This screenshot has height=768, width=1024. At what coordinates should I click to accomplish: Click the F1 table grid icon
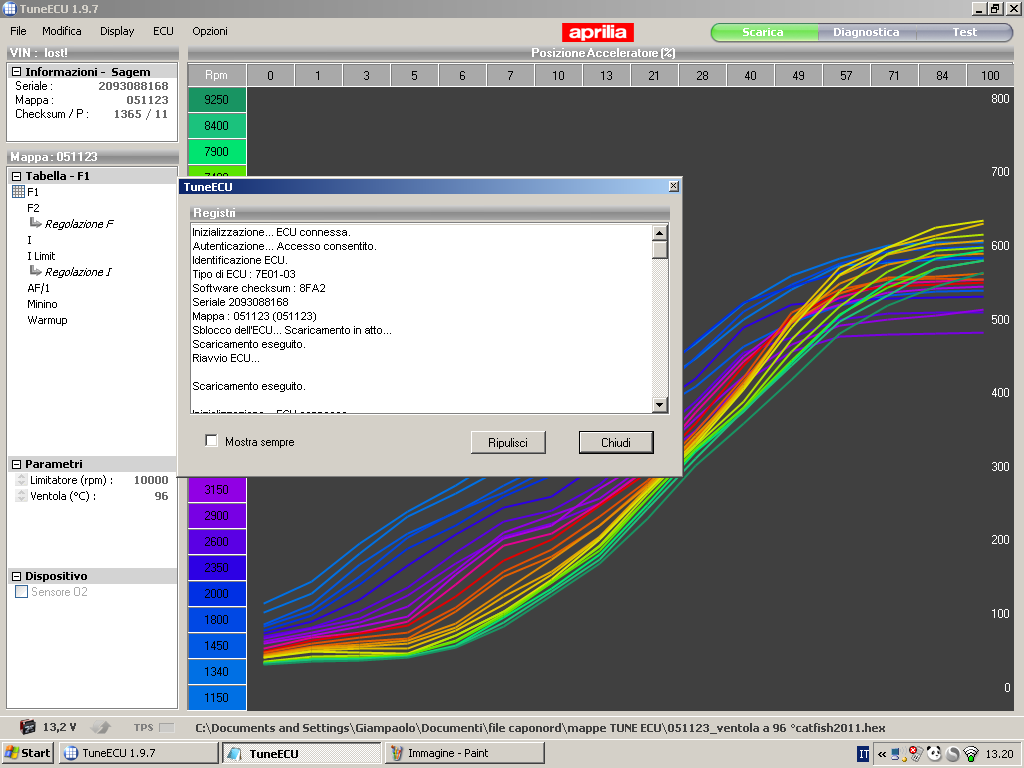[18, 192]
